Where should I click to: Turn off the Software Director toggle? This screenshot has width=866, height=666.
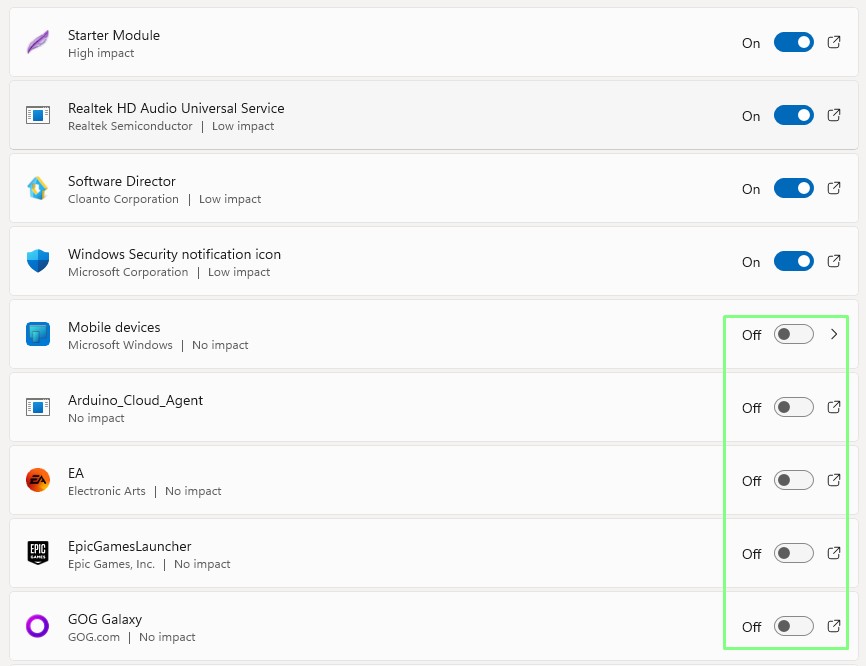(794, 189)
